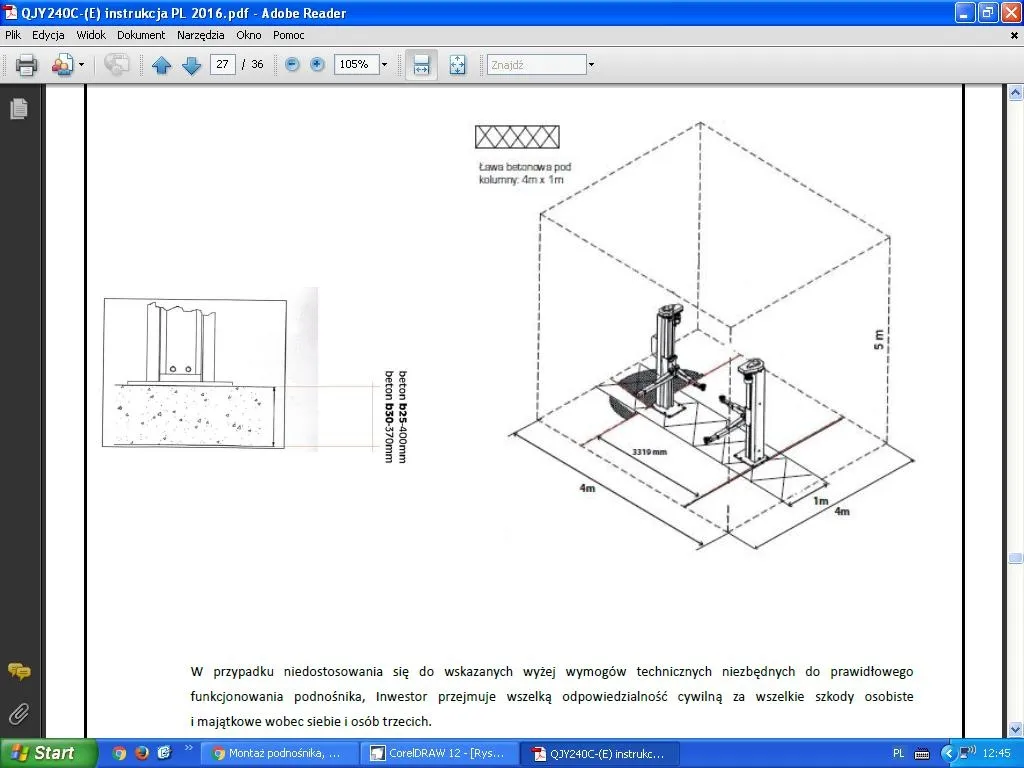Open the Dokument menu

(141, 35)
